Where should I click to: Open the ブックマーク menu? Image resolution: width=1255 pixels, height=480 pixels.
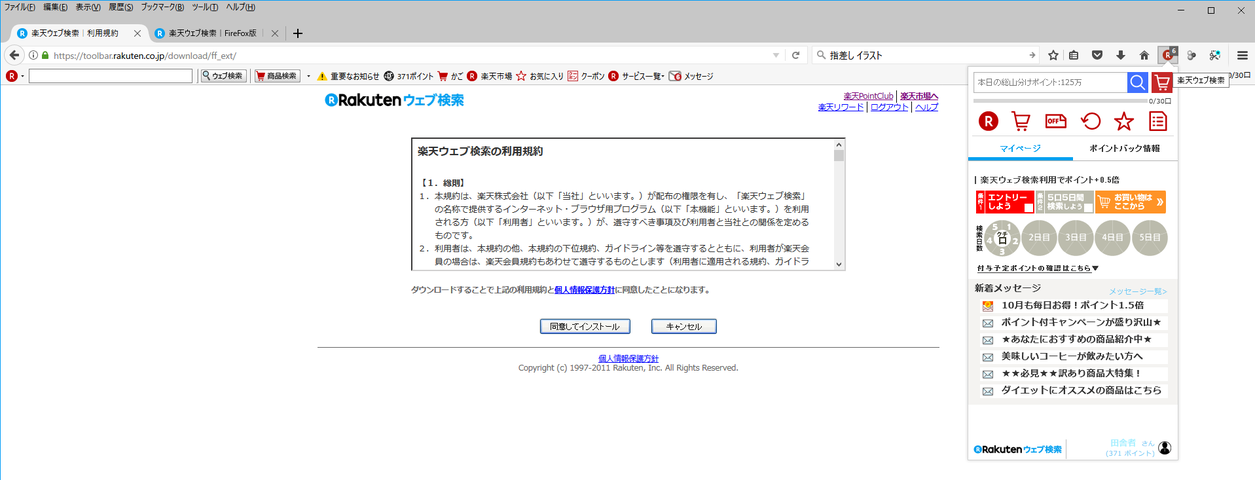[x=162, y=7]
